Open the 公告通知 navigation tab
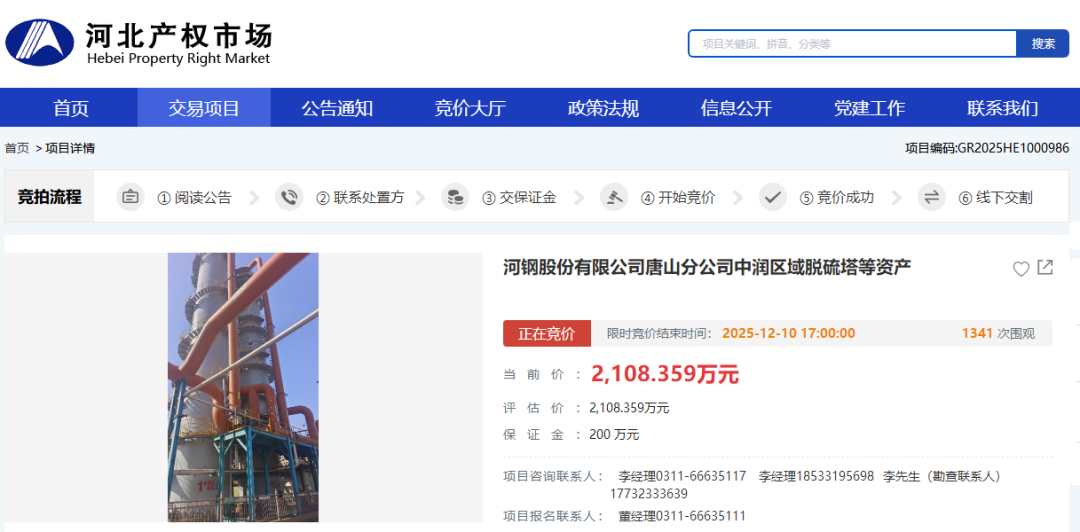 point(337,108)
